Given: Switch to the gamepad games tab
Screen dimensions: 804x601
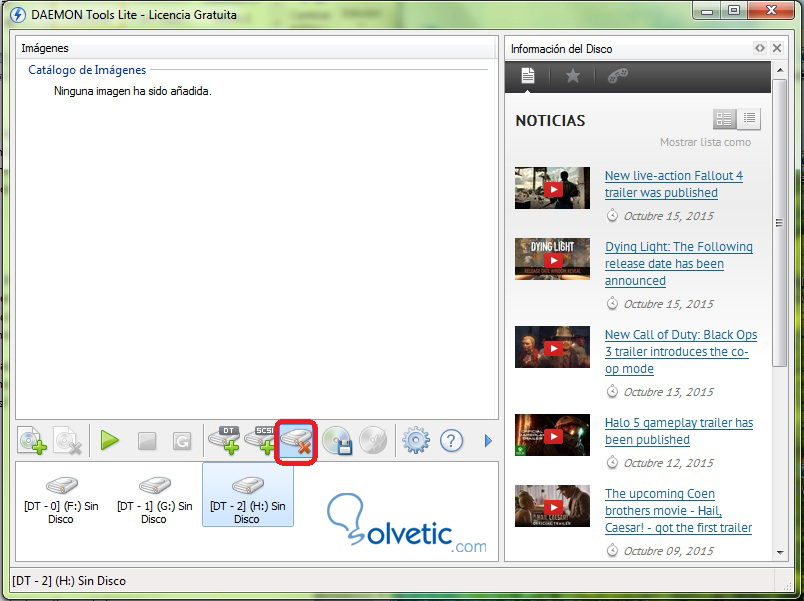Looking at the screenshot, I should click(x=617, y=76).
